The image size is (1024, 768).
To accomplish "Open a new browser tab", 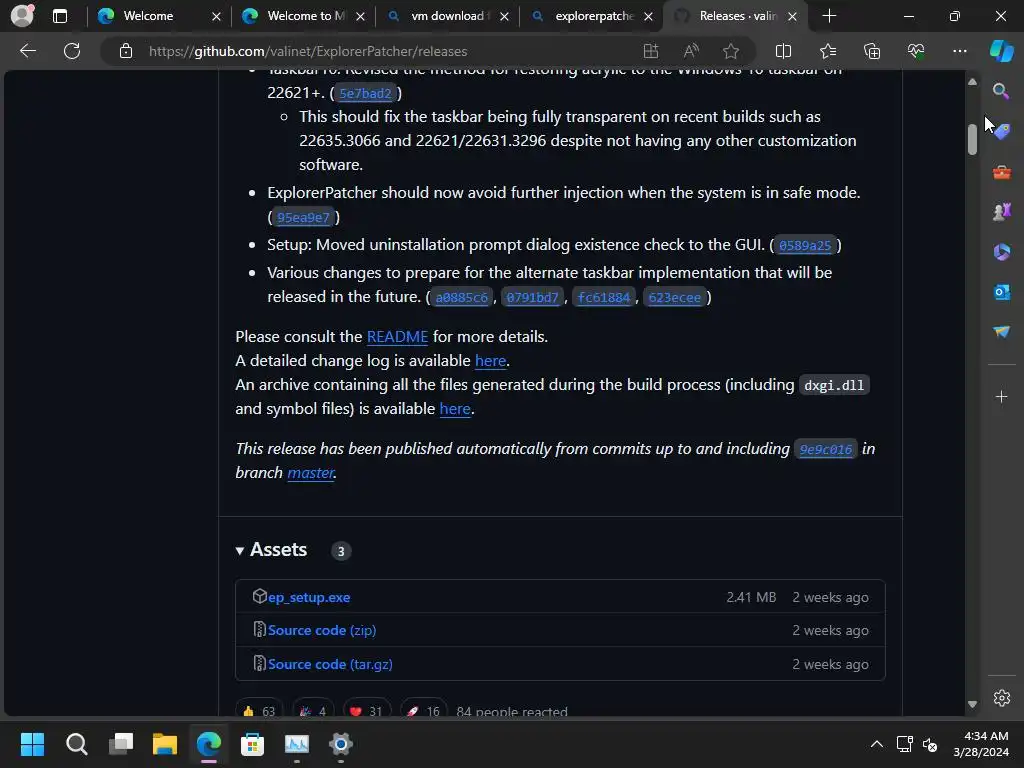I will (829, 16).
